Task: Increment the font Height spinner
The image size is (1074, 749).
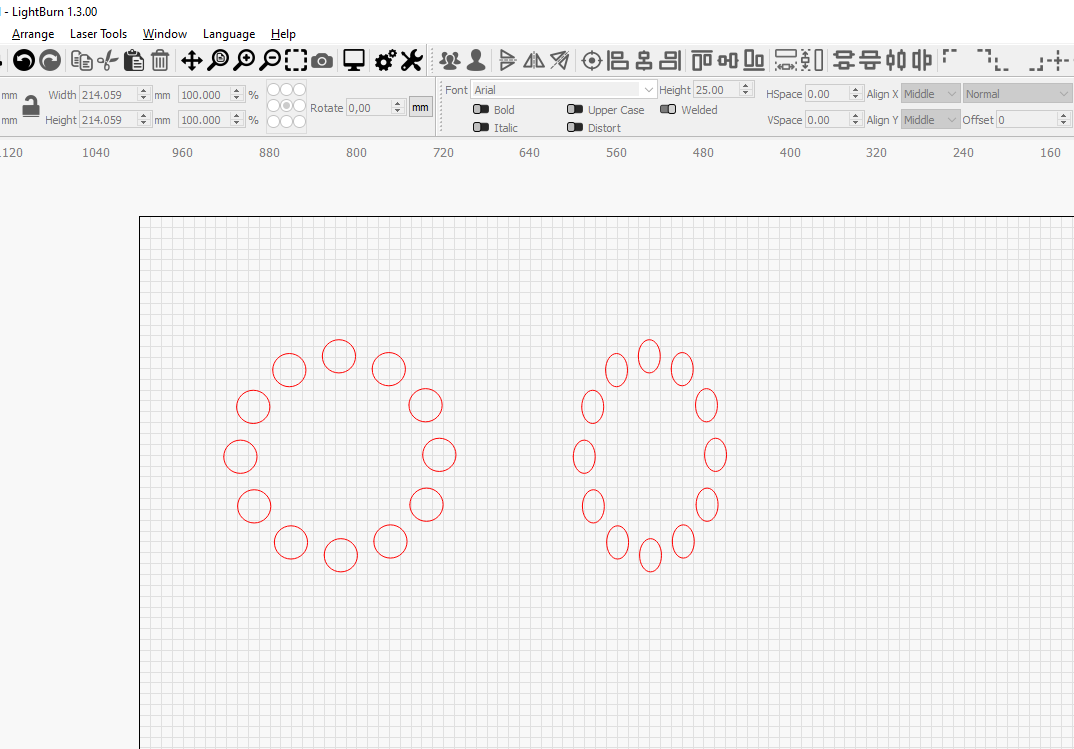Action: (x=747, y=86)
